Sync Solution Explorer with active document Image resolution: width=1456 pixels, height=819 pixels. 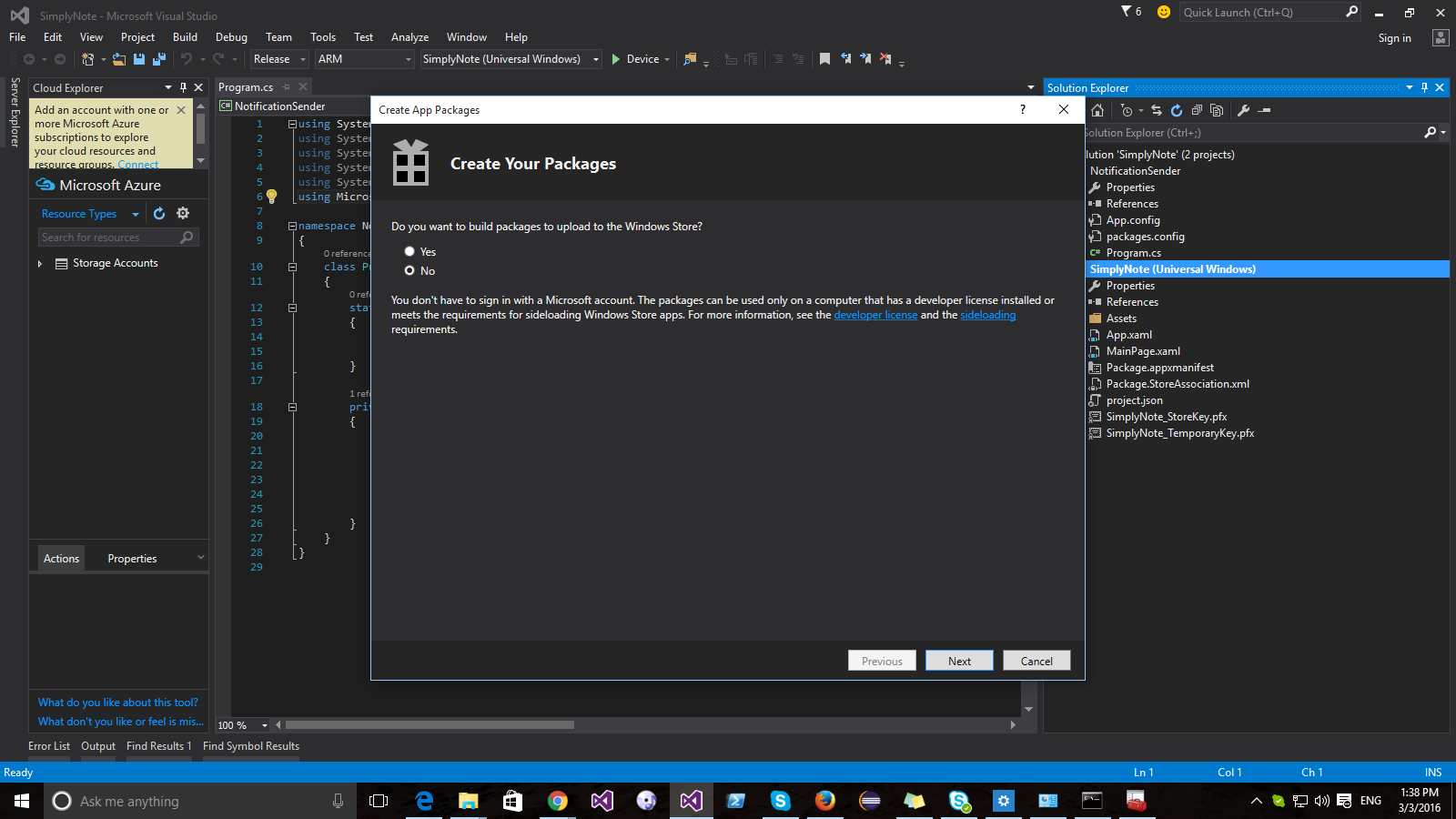tap(1156, 109)
